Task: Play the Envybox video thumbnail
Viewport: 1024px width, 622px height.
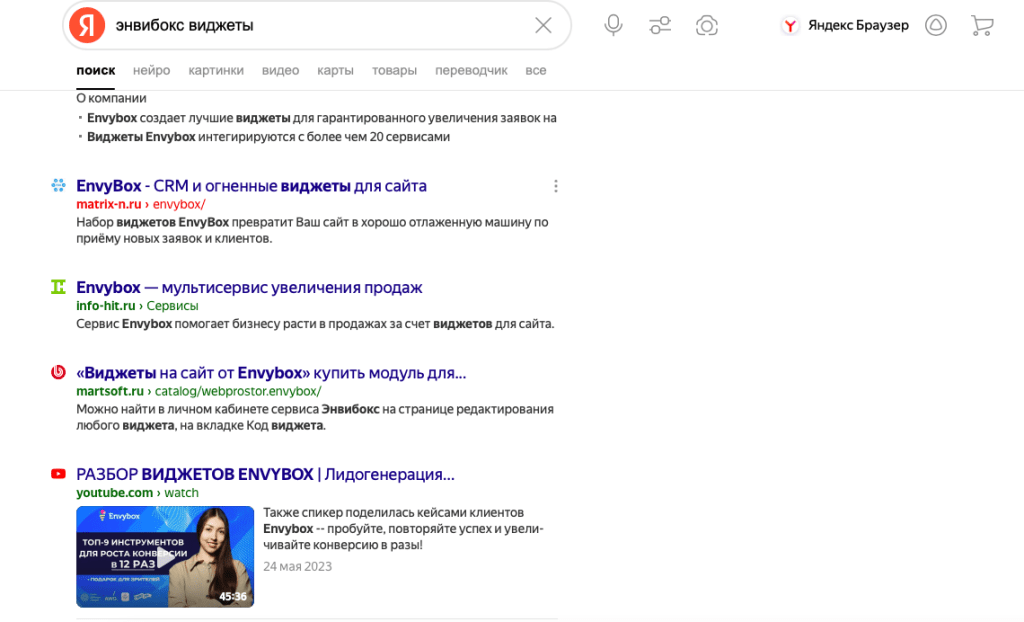Action: pos(165,557)
